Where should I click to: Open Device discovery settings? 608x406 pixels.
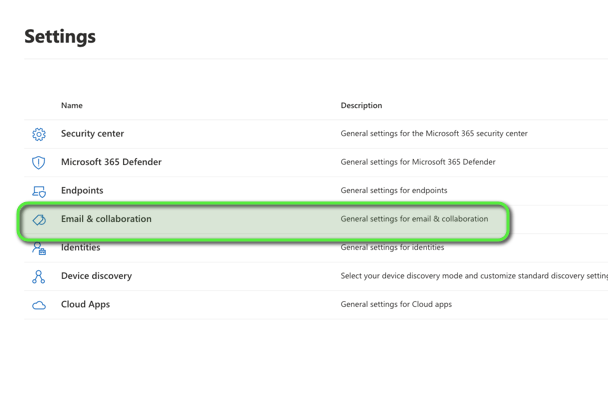(96, 276)
